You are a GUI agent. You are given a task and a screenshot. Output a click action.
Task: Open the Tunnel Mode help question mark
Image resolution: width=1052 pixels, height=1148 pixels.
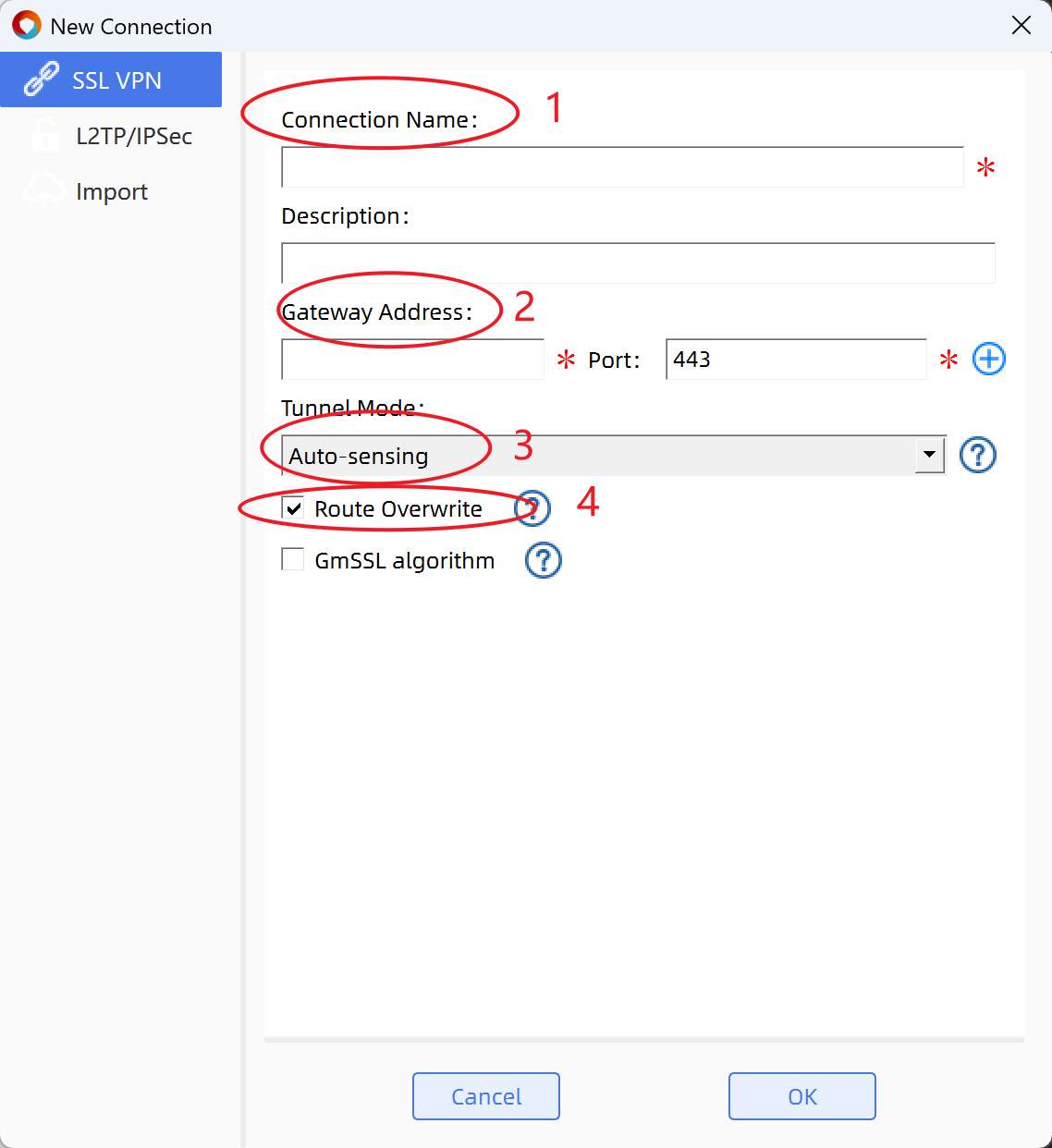point(978,455)
